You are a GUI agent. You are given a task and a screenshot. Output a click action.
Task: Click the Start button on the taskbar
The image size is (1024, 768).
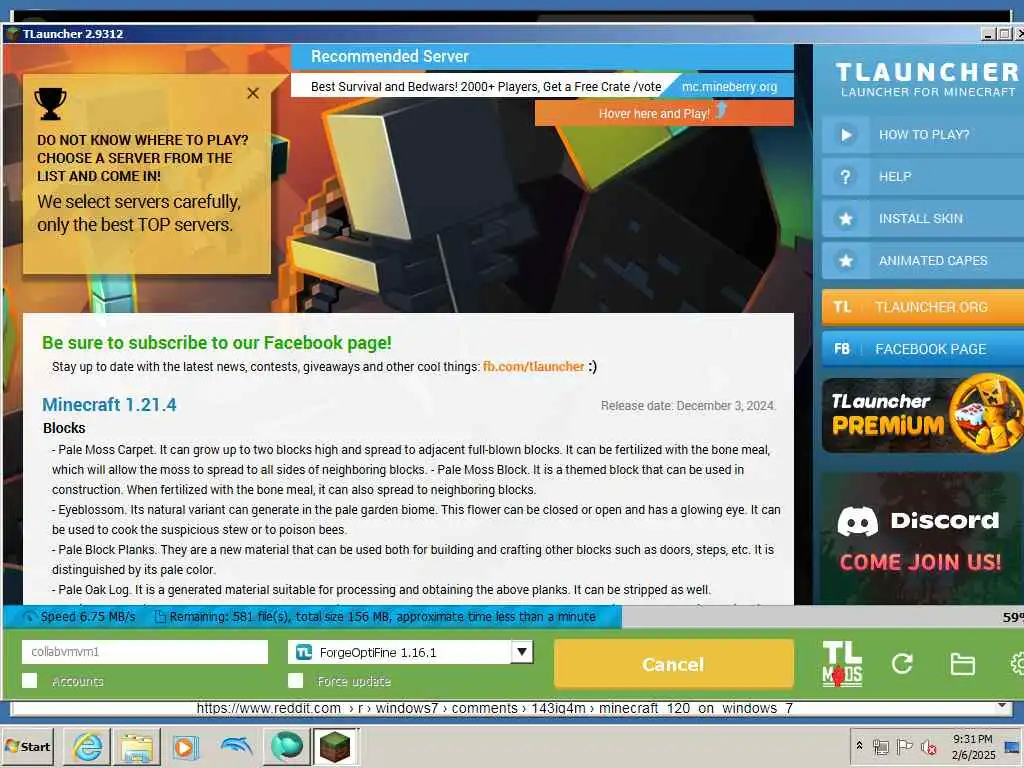27,746
